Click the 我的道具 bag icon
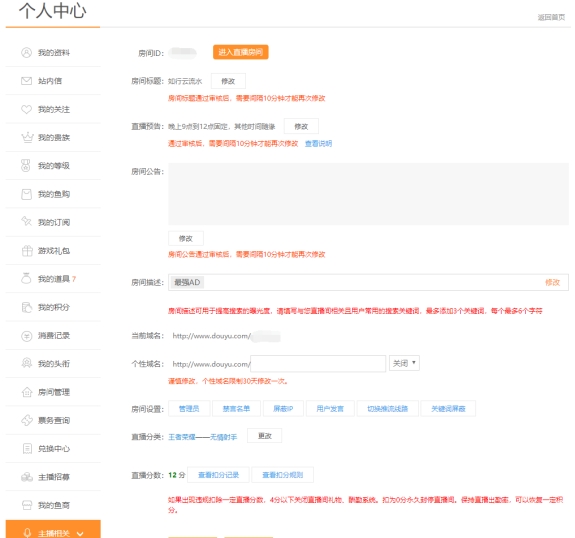The image size is (575, 538). (26, 279)
